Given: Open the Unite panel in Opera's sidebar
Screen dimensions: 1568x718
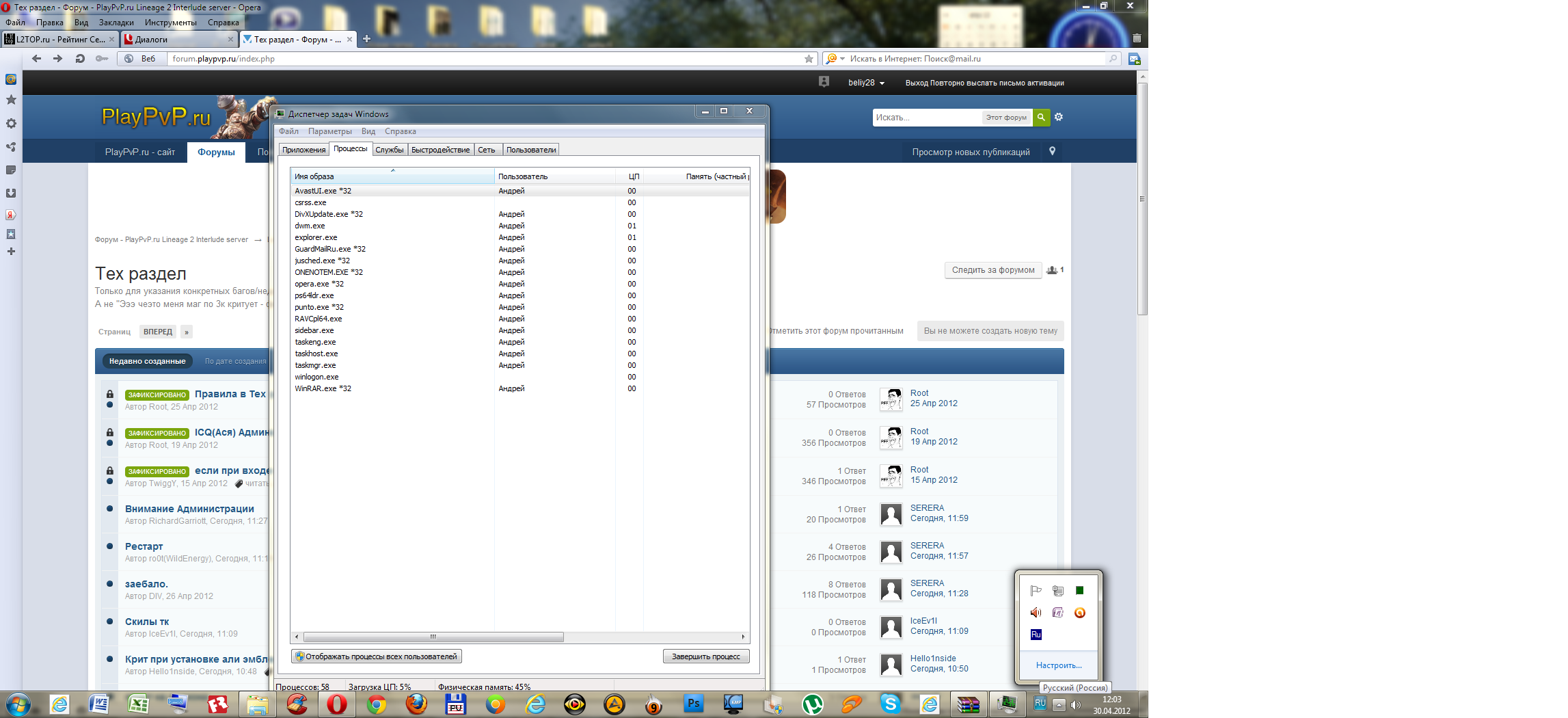Looking at the screenshot, I should (x=11, y=147).
